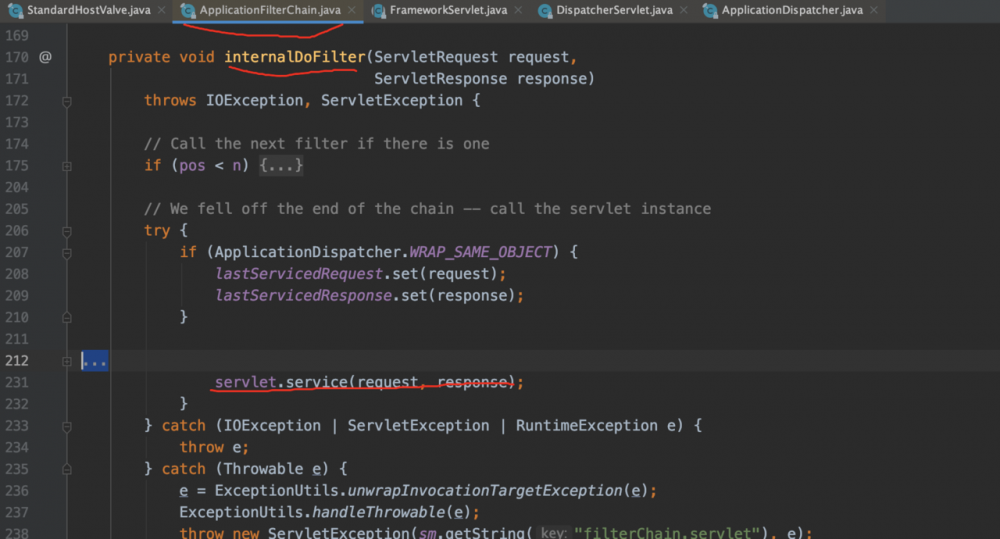
Task: Open the FrameworkServlet.java tab
Action: [448, 10]
